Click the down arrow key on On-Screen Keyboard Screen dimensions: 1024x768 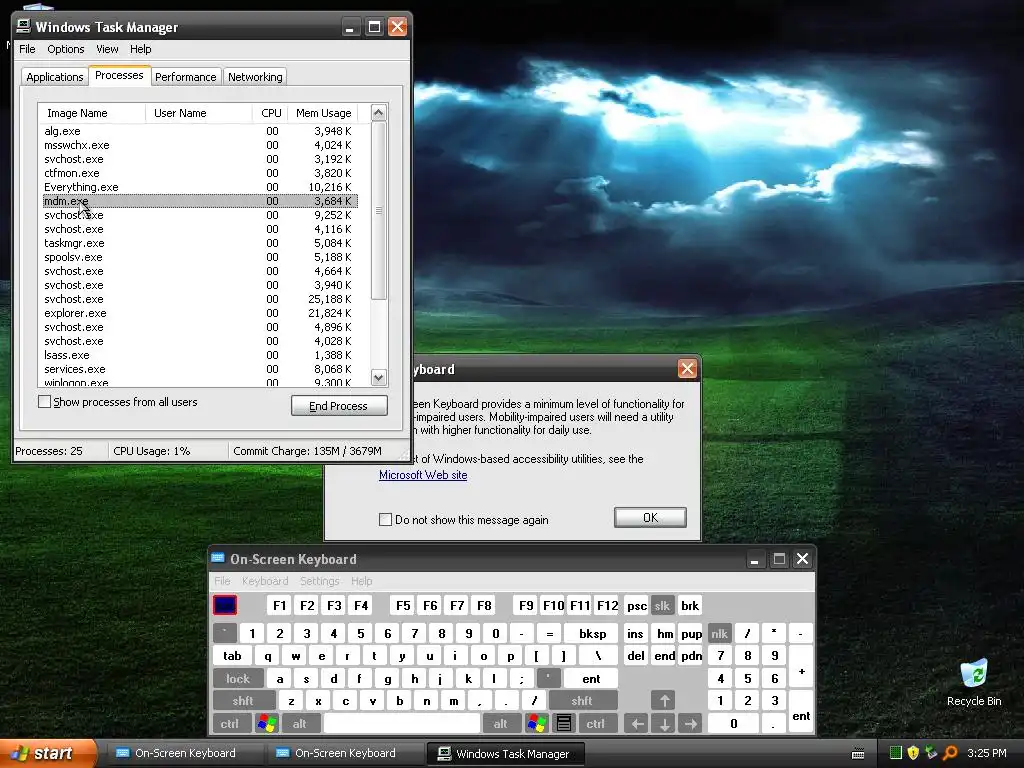664,723
